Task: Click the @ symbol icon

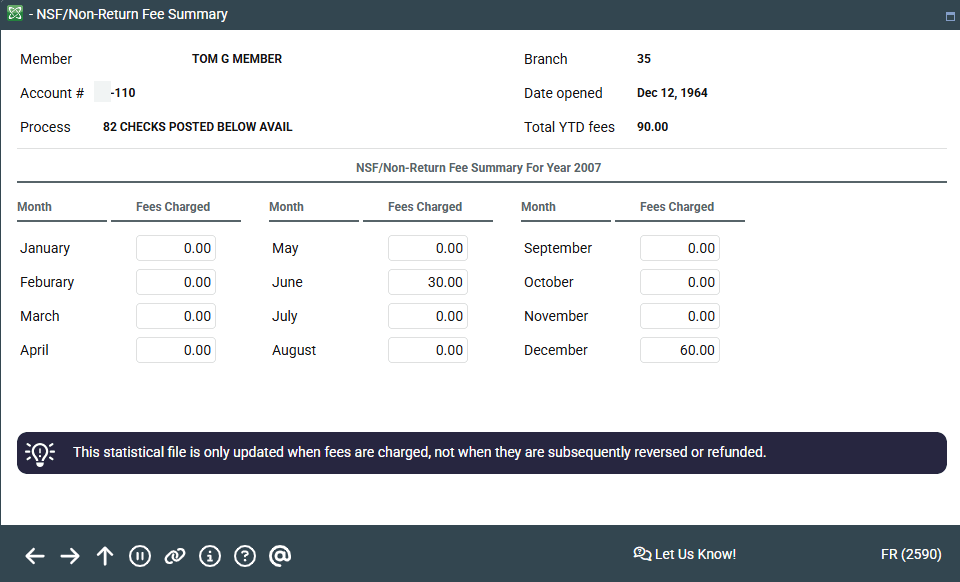Action: tap(280, 556)
